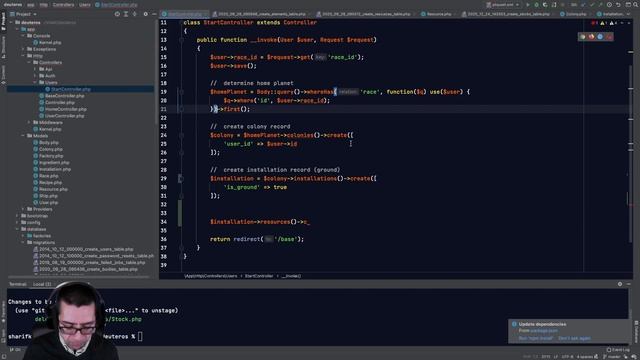Open the Project tool window stripe button

click(x=3, y=22)
